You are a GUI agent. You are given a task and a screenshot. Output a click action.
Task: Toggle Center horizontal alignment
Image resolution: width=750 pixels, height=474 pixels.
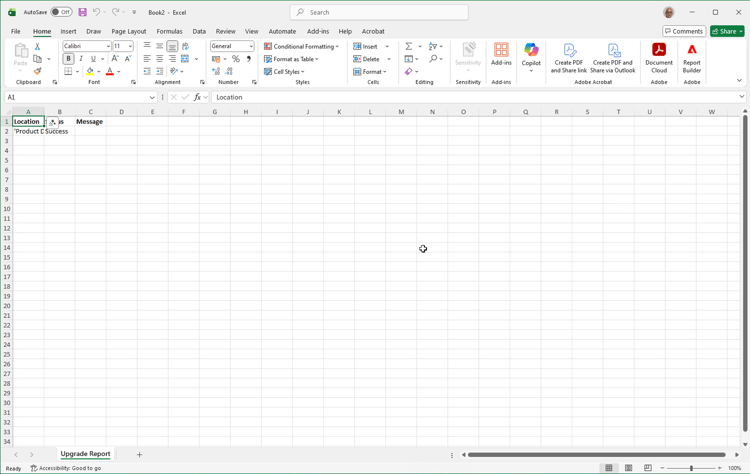point(159,59)
